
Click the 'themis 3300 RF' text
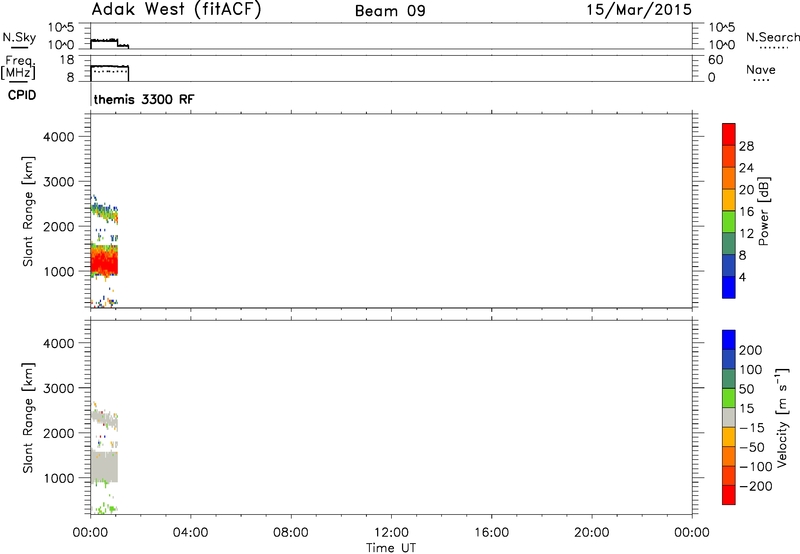point(144,99)
